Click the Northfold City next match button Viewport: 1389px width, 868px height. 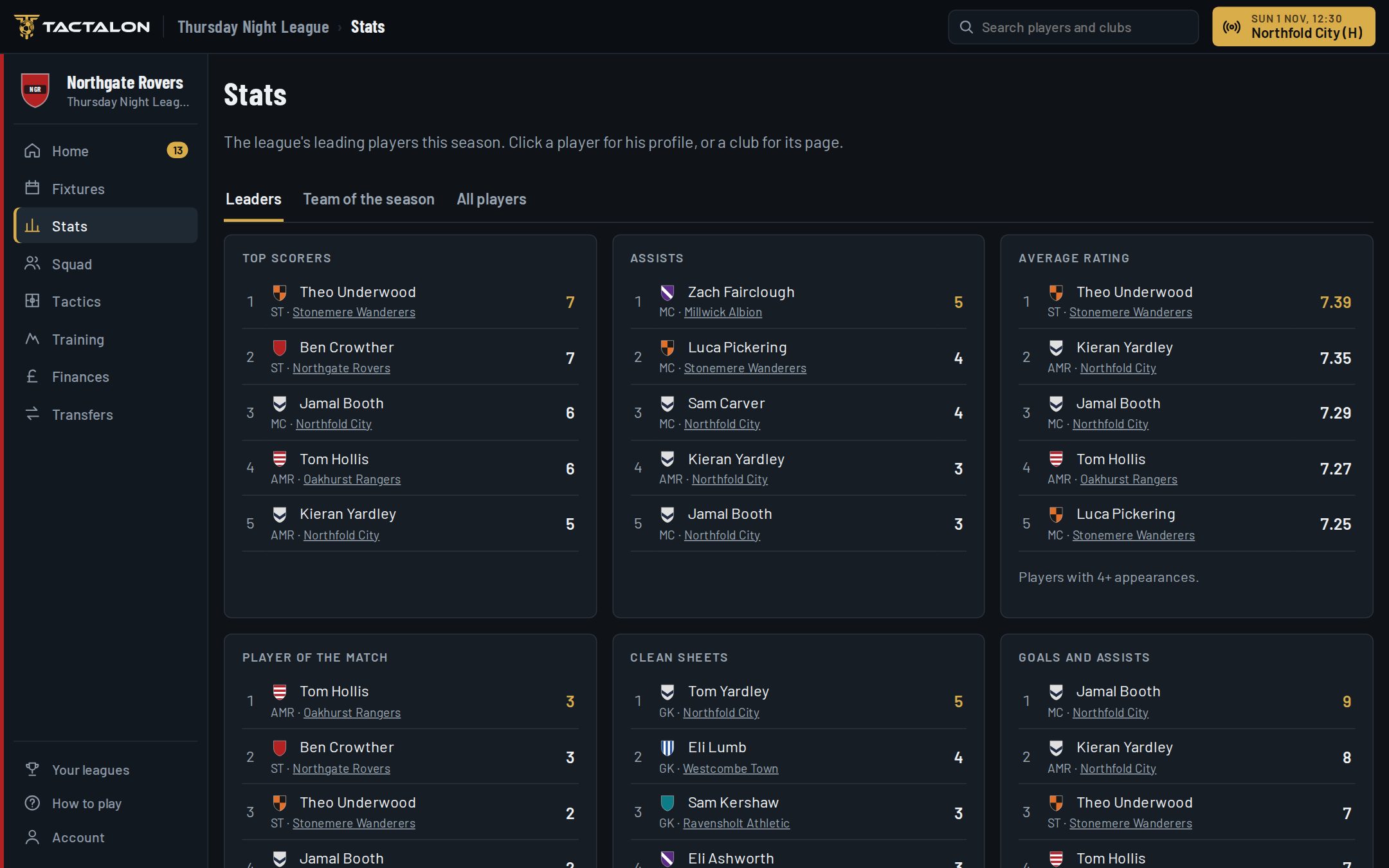[1293, 27]
